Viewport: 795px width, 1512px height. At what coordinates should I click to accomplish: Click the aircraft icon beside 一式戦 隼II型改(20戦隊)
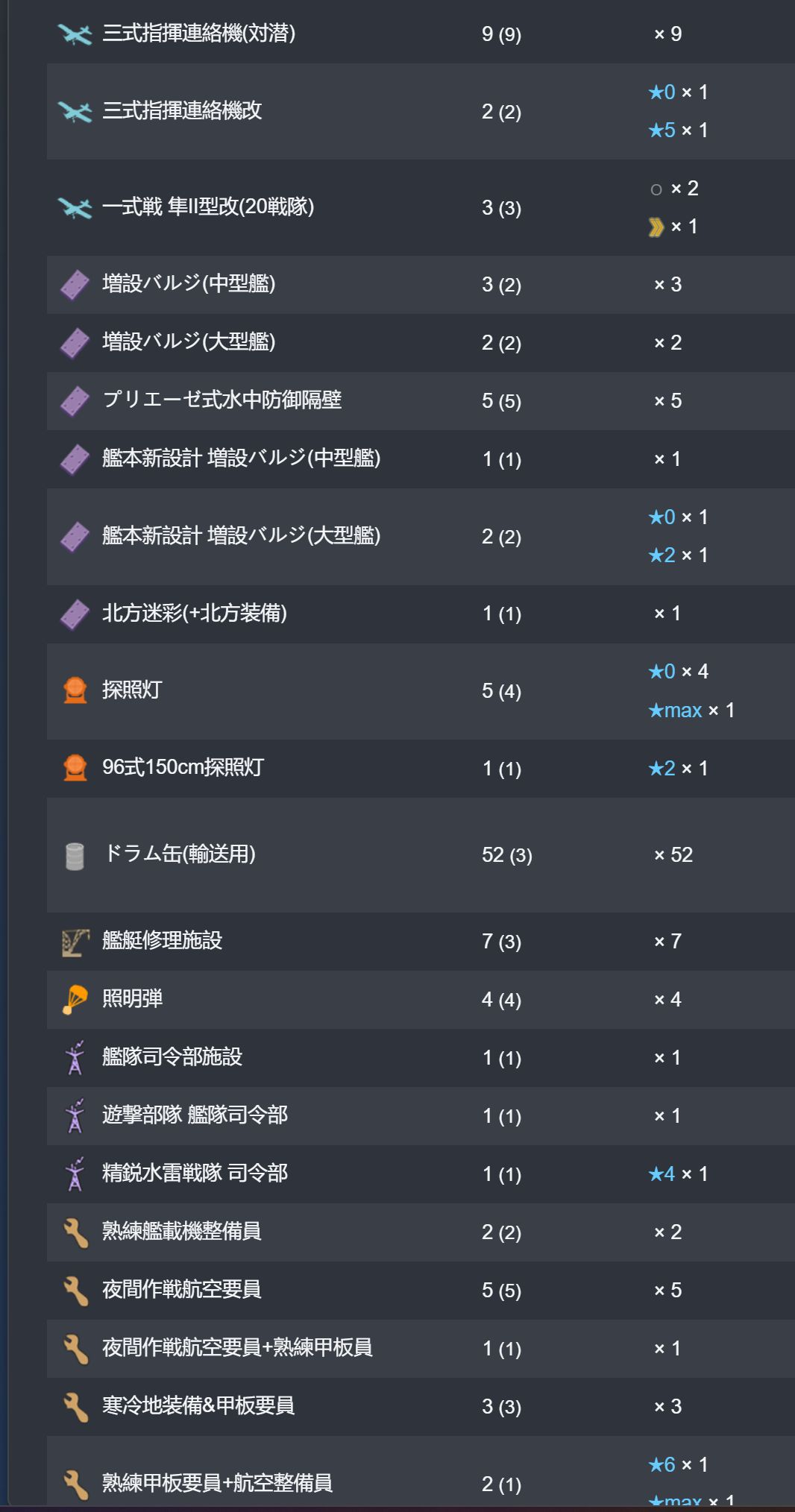point(75,207)
